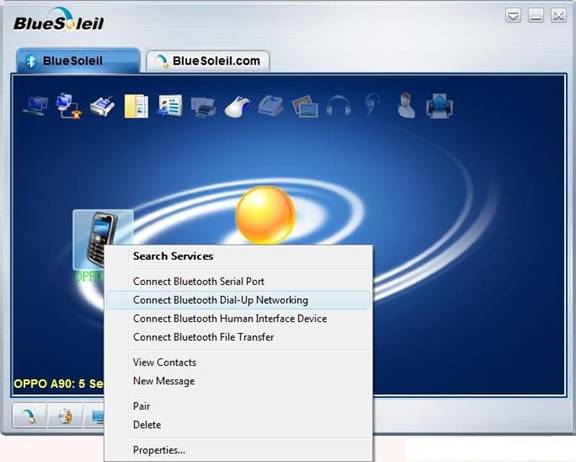The height and width of the screenshot is (462, 576).
Task: Select the Dial-Up Networking service icon
Action: (x=69, y=106)
